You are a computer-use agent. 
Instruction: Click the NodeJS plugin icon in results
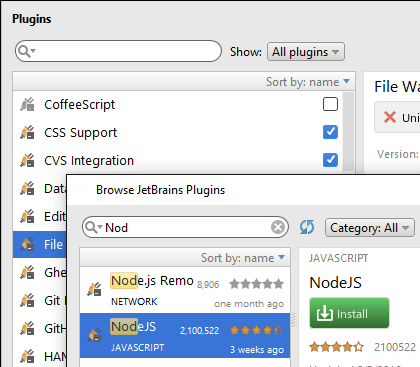94,335
